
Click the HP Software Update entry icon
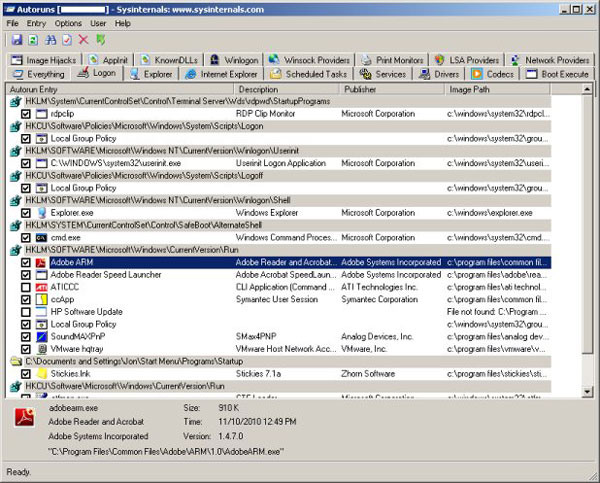[41, 312]
